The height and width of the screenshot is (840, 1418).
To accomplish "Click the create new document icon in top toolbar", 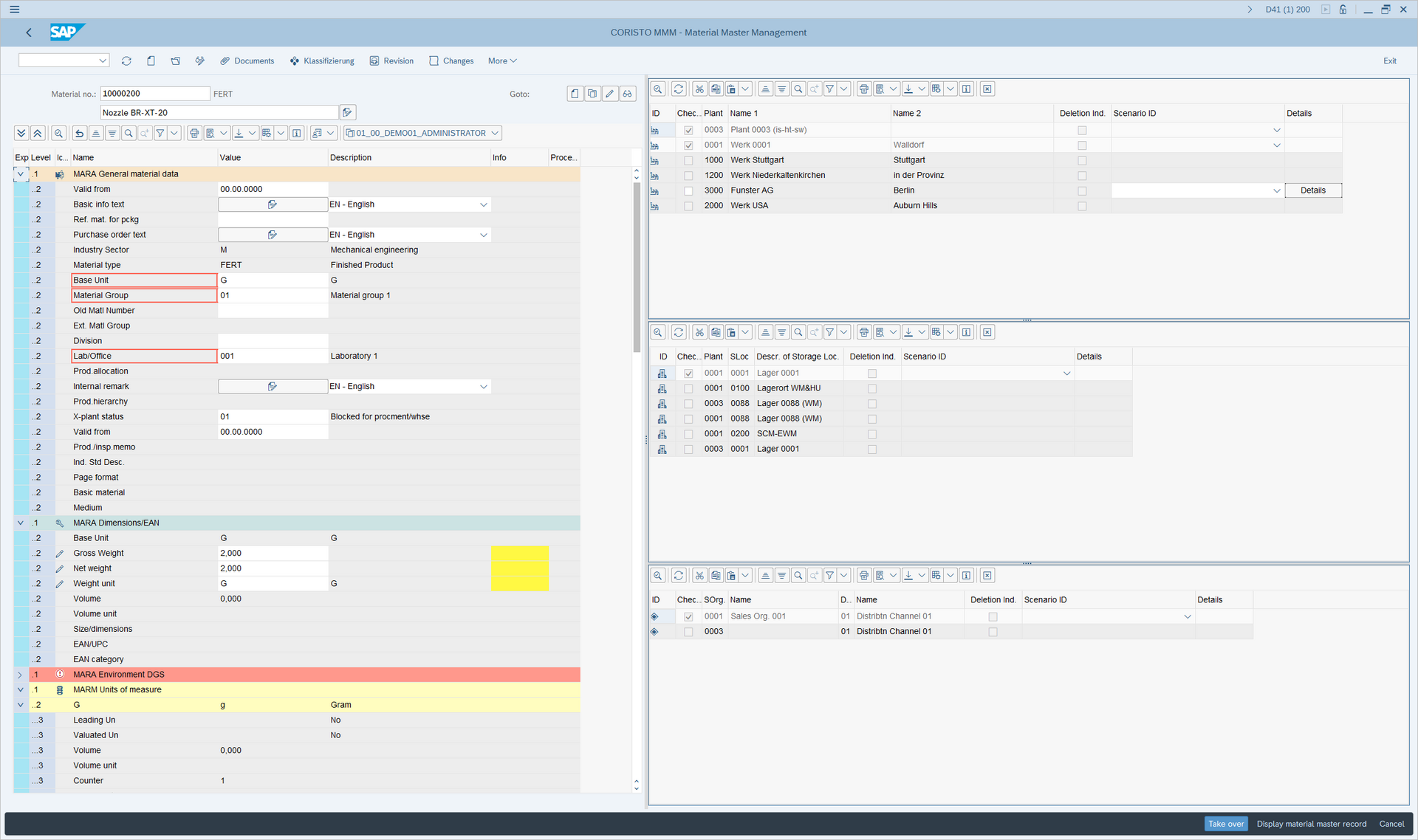I will [x=151, y=61].
